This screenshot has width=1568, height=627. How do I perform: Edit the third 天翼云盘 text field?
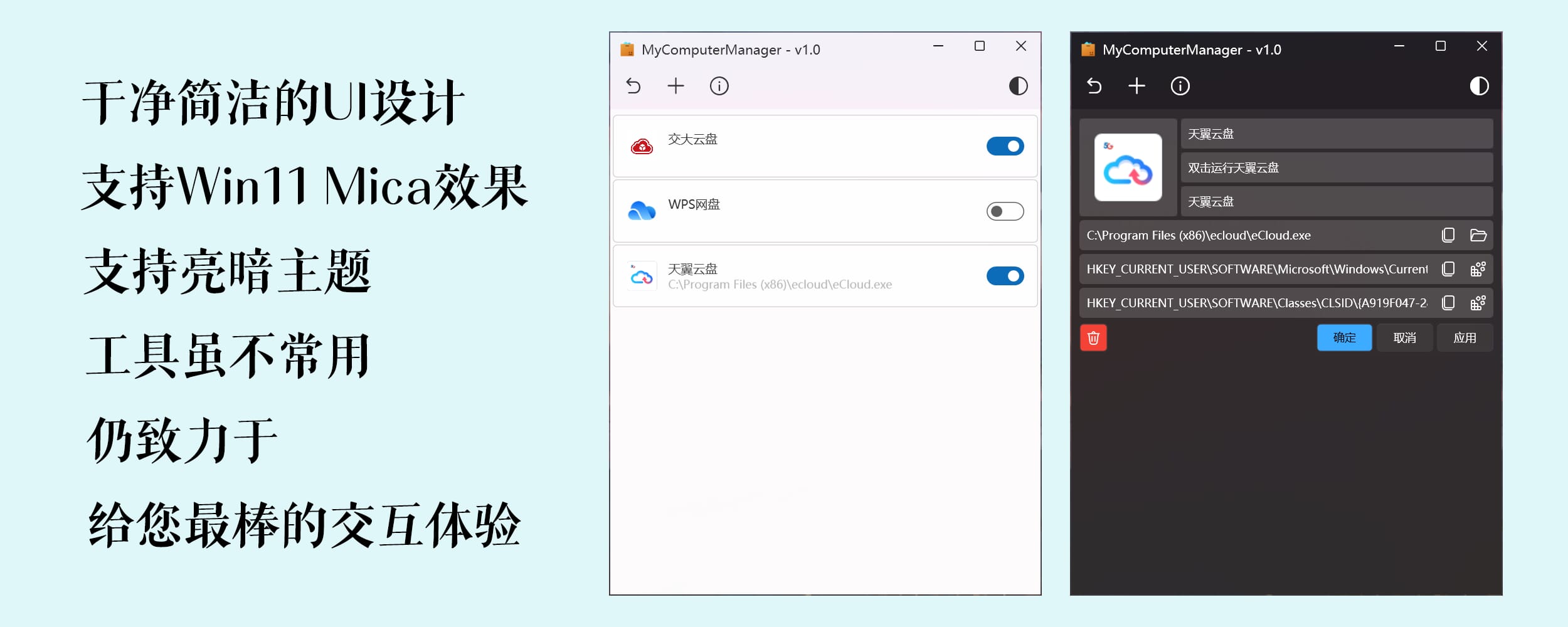point(1337,202)
